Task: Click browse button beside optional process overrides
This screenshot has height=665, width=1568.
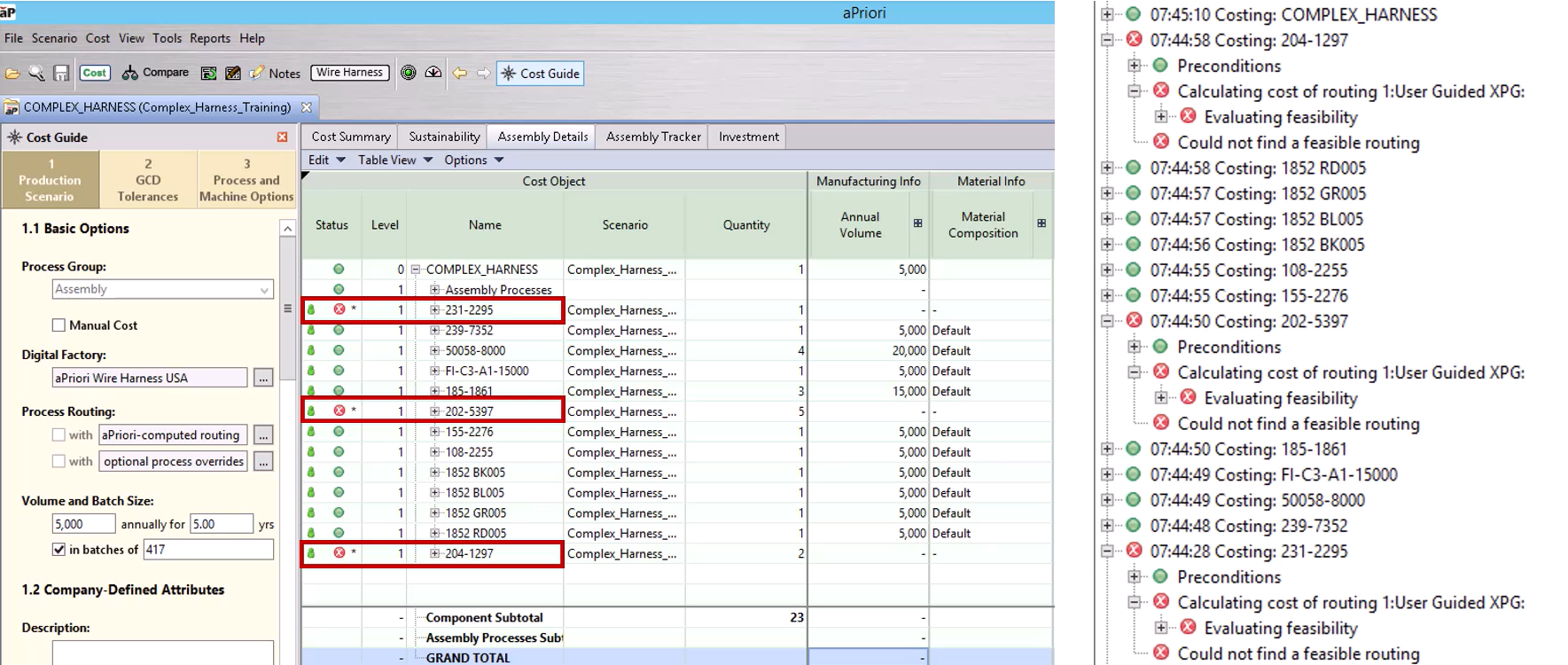Action: coord(263,461)
